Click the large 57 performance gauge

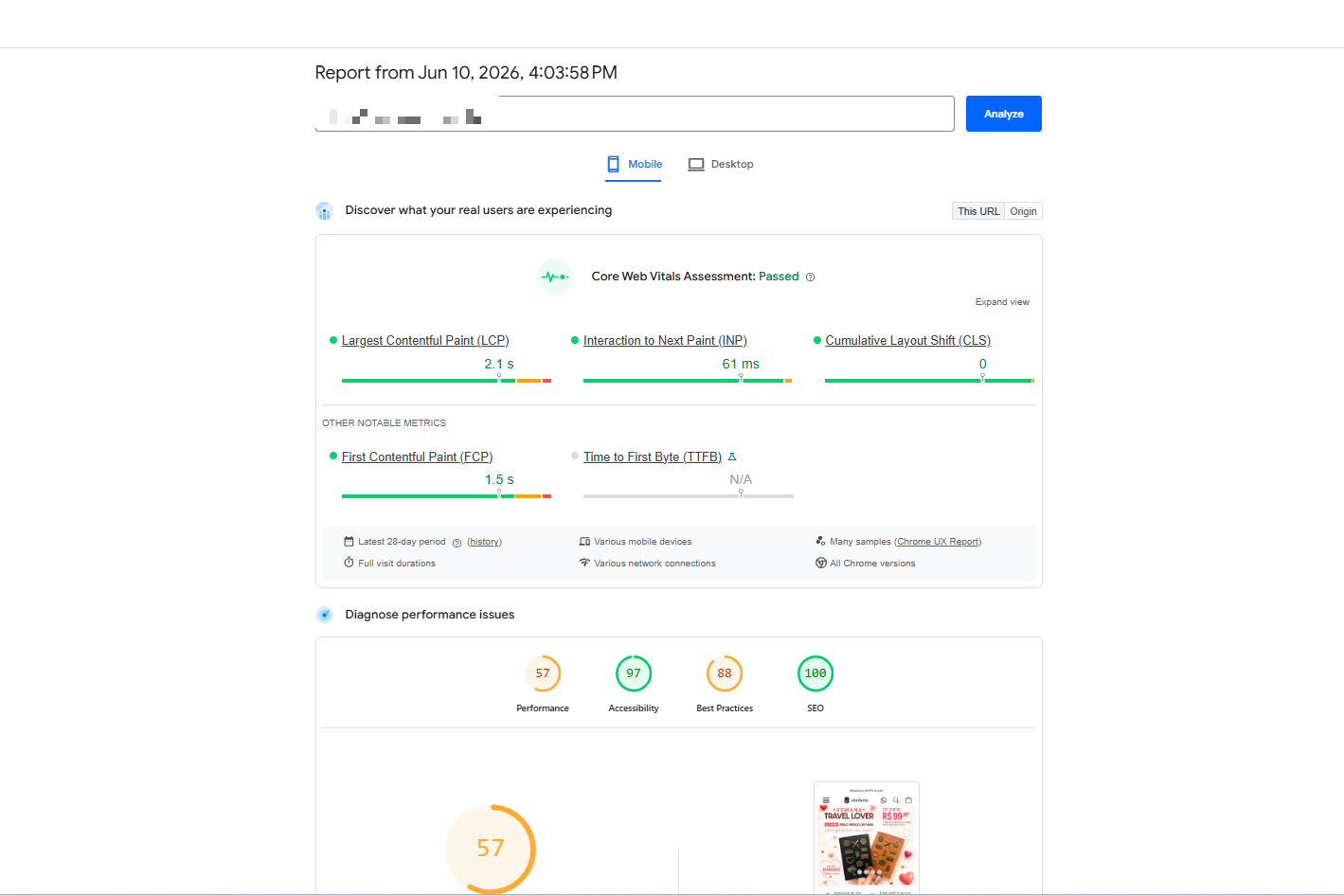point(491,849)
